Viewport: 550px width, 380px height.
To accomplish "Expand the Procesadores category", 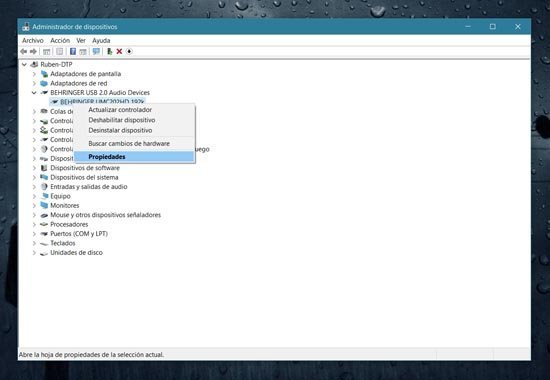I will coord(34,224).
